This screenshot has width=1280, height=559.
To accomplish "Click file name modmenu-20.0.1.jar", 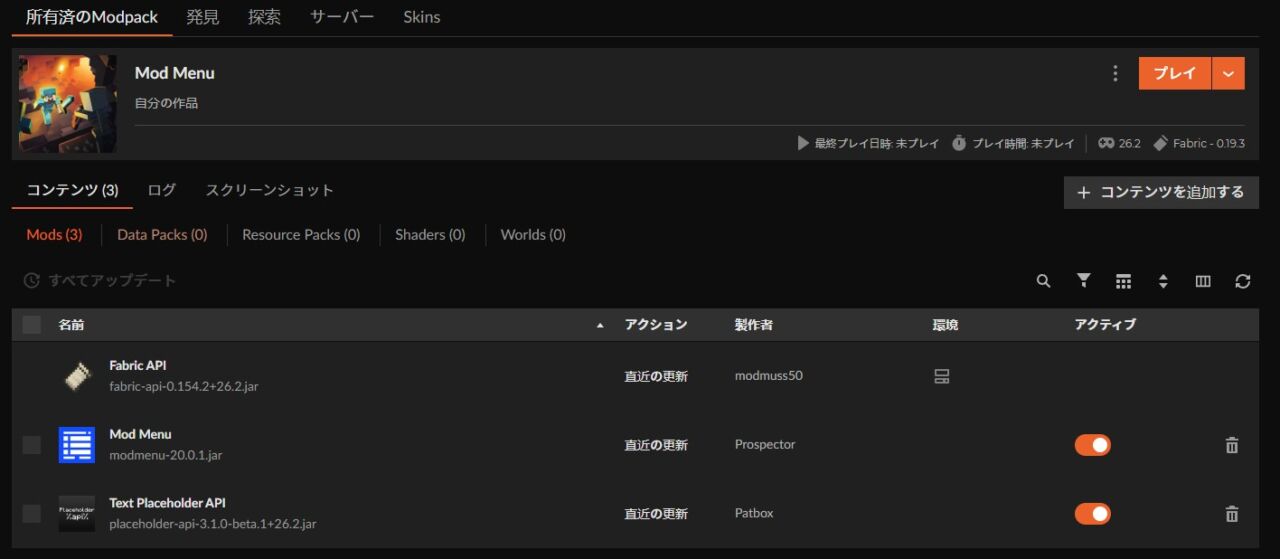I will (x=166, y=455).
